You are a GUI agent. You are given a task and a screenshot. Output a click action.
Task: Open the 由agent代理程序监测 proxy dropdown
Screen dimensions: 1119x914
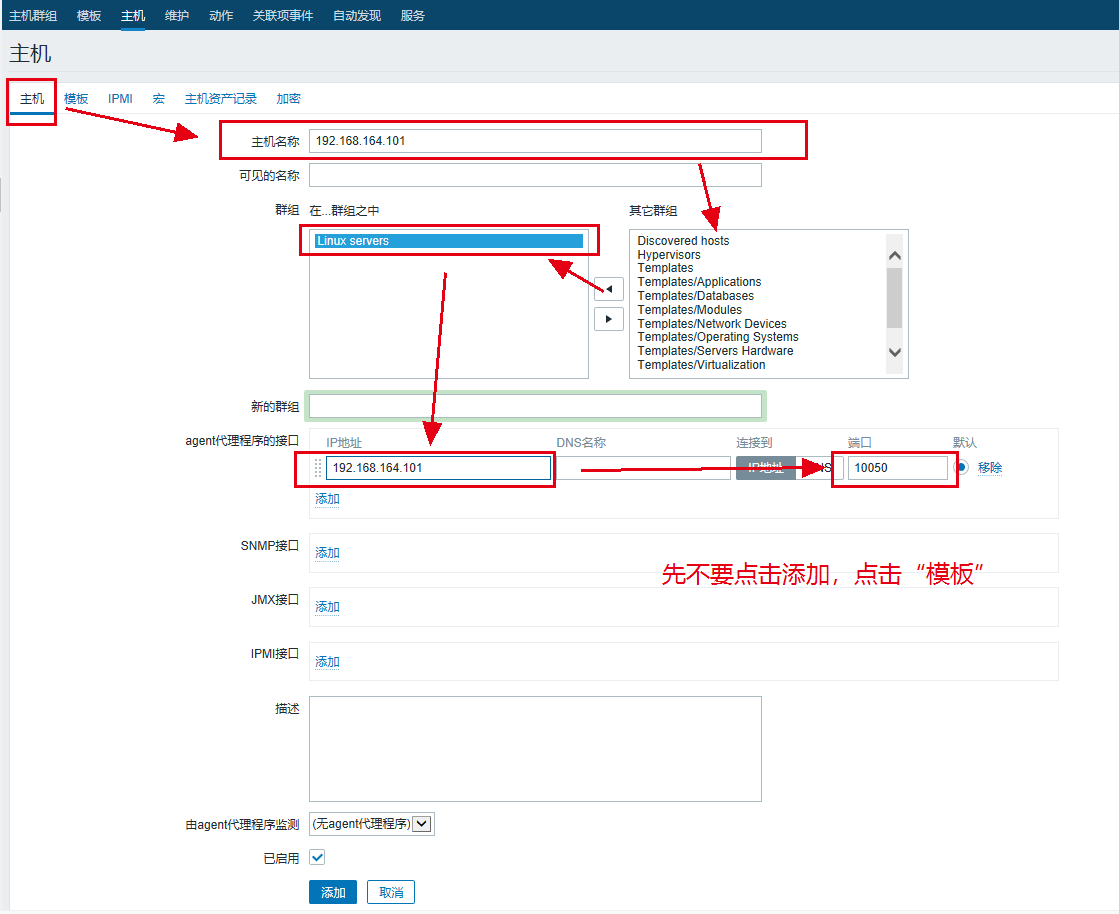pos(372,824)
